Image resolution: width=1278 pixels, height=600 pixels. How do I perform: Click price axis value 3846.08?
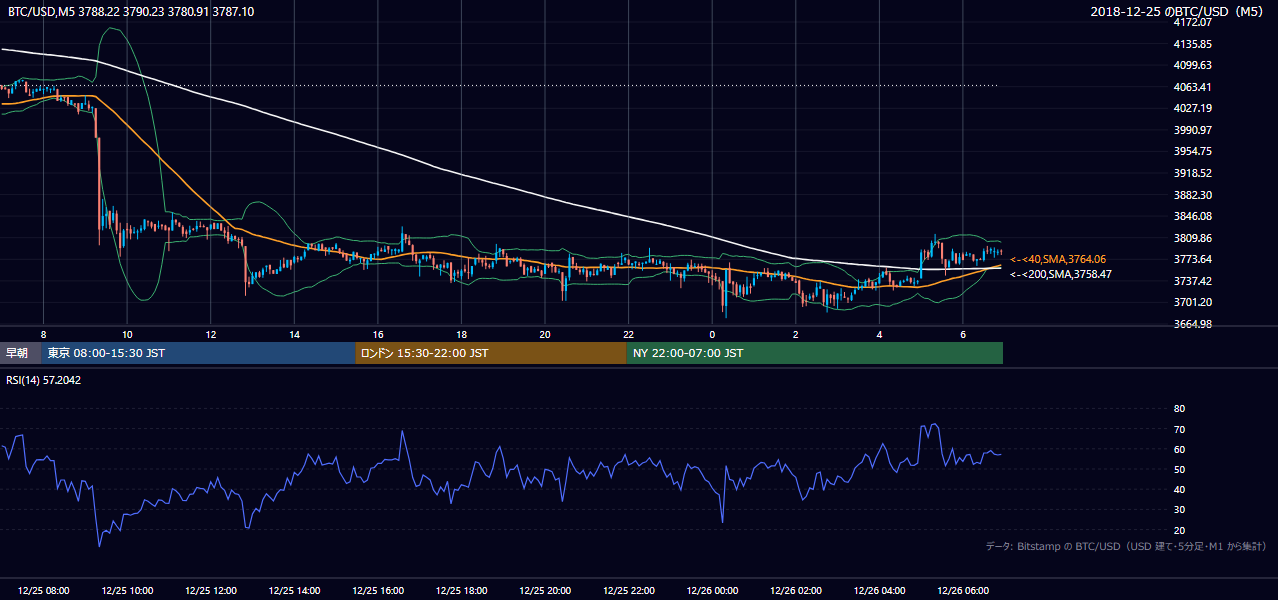coord(1192,216)
